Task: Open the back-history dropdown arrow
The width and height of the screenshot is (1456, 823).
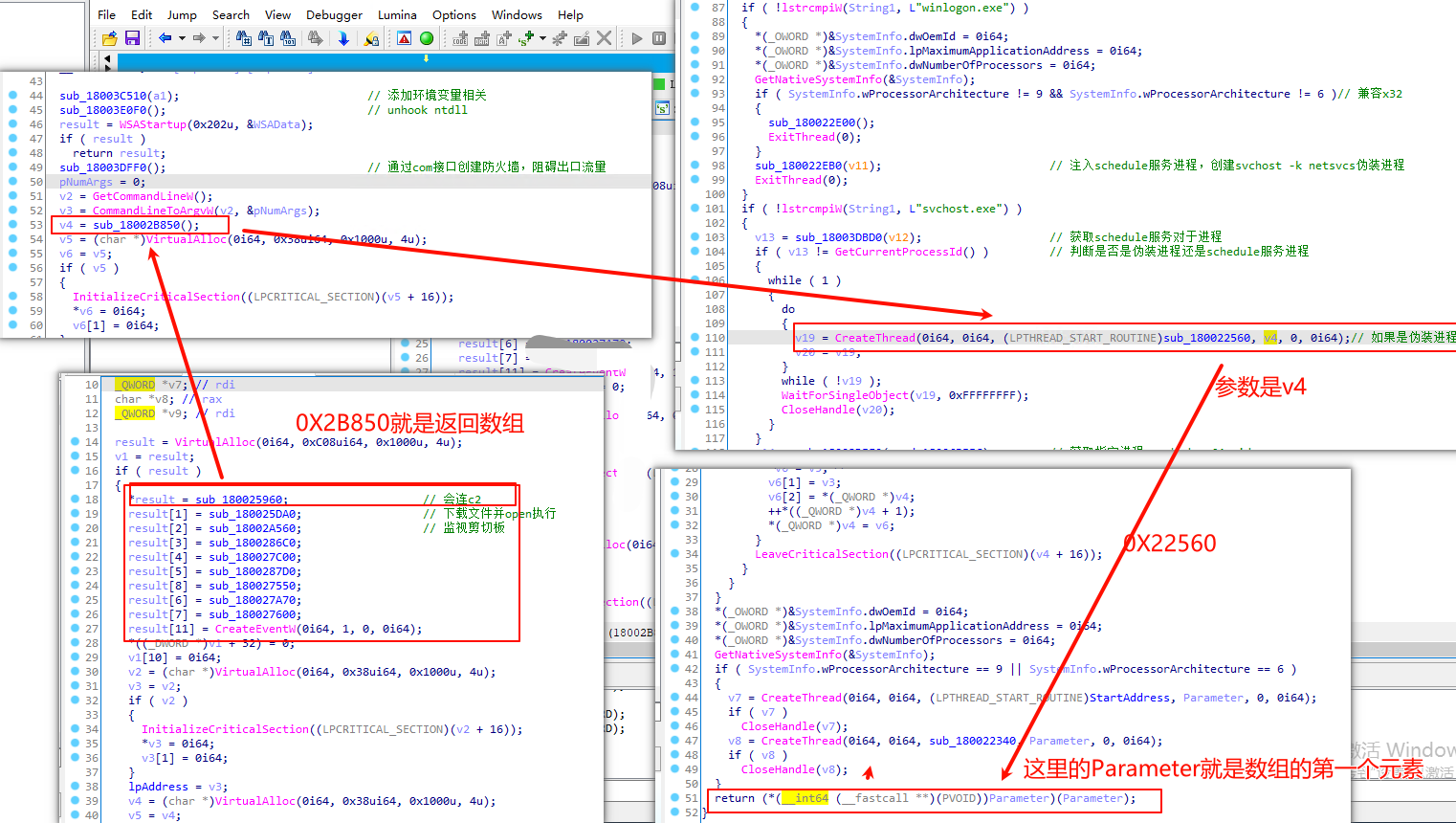Action: point(182,38)
